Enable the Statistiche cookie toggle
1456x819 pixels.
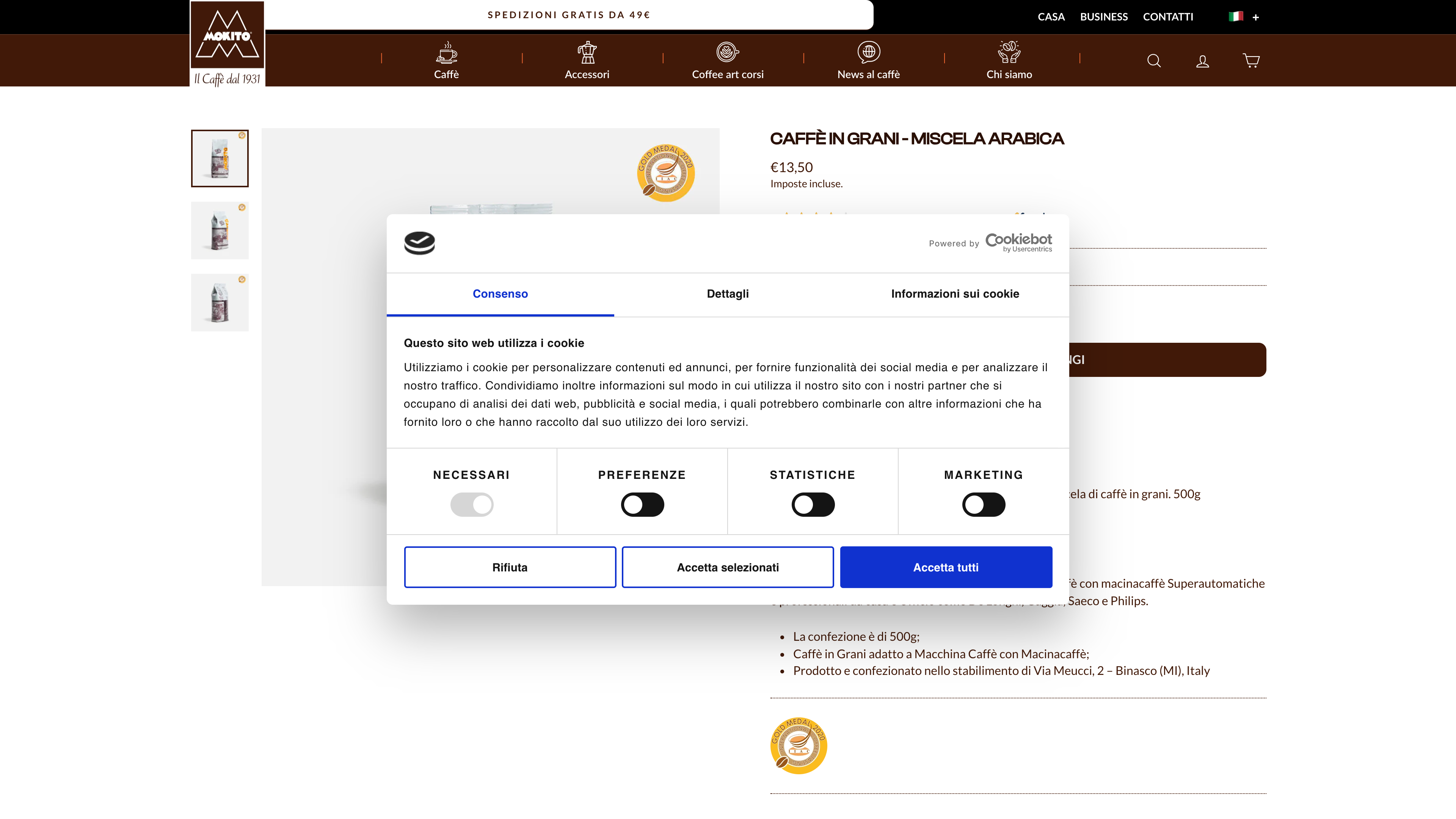[x=813, y=505]
